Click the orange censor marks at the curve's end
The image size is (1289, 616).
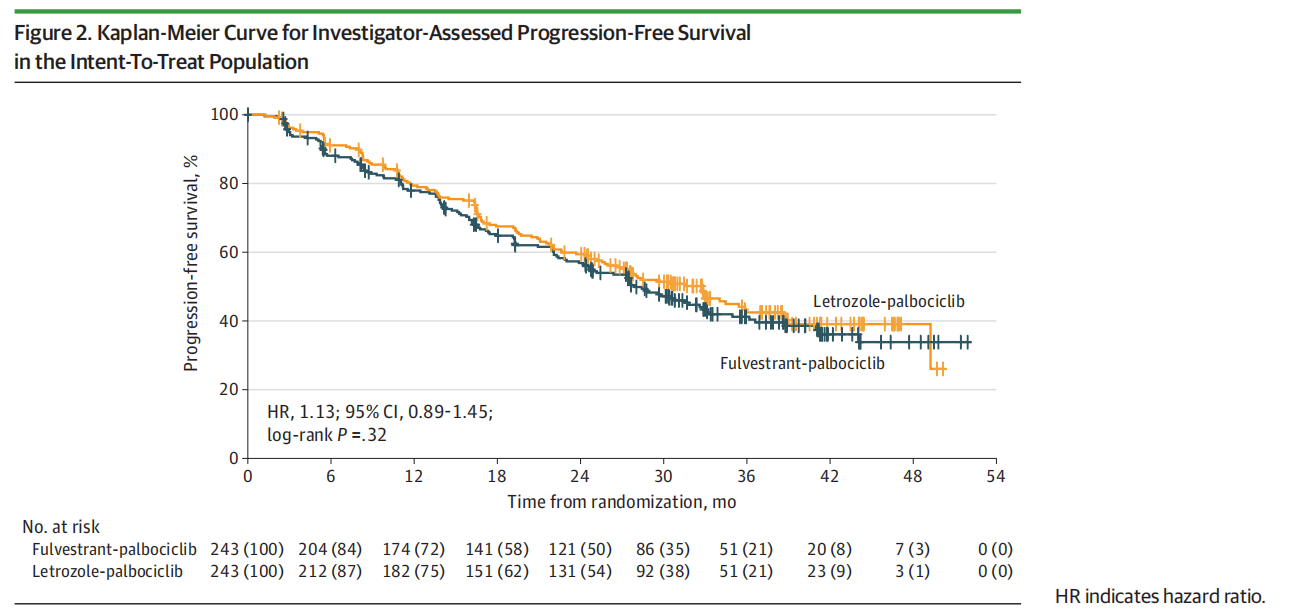pyautogui.click(x=940, y=370)
